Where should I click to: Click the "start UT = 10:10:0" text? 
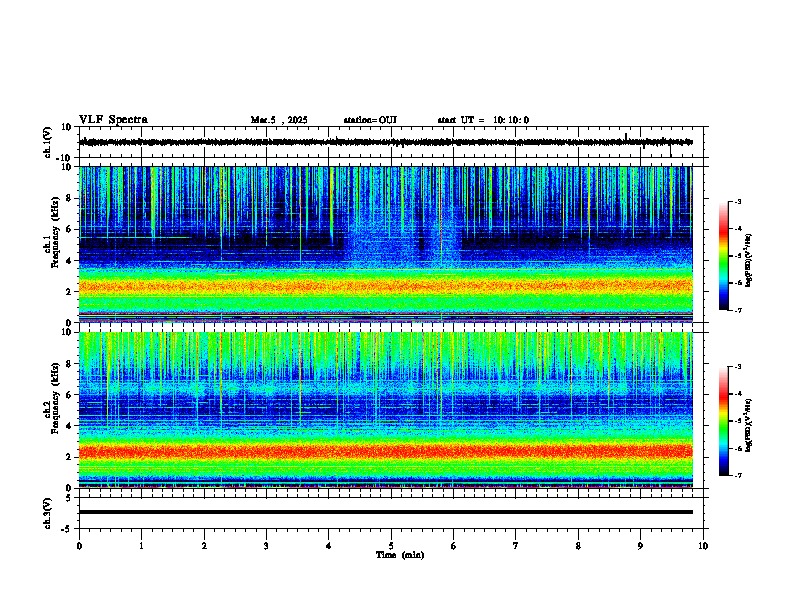[x=483, y=120]
